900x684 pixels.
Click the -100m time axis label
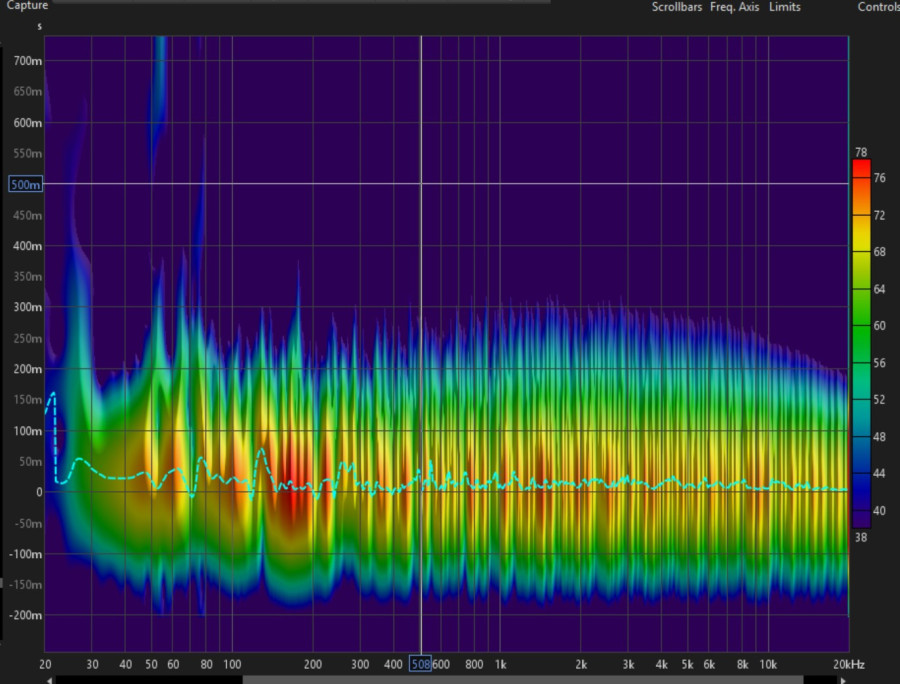click(26, 554)
